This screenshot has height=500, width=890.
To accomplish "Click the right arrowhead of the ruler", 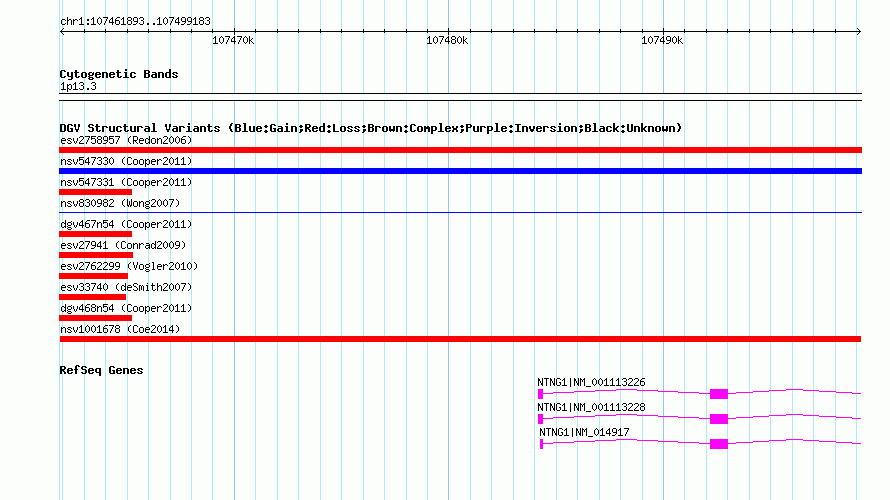I will (859, 31).
